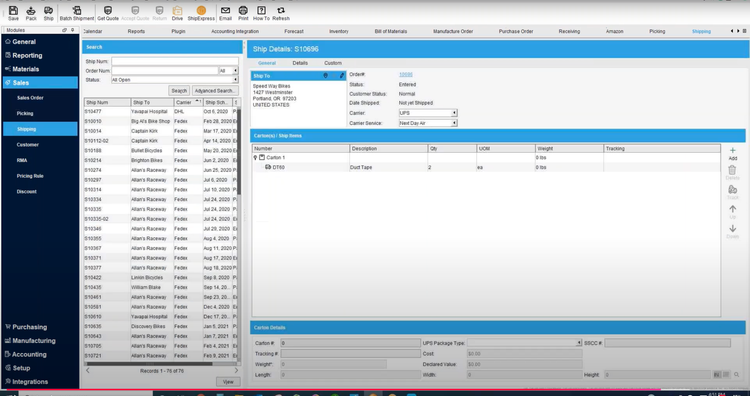
Task: Click the Ship Num search input field
Action: pos(175,62)
